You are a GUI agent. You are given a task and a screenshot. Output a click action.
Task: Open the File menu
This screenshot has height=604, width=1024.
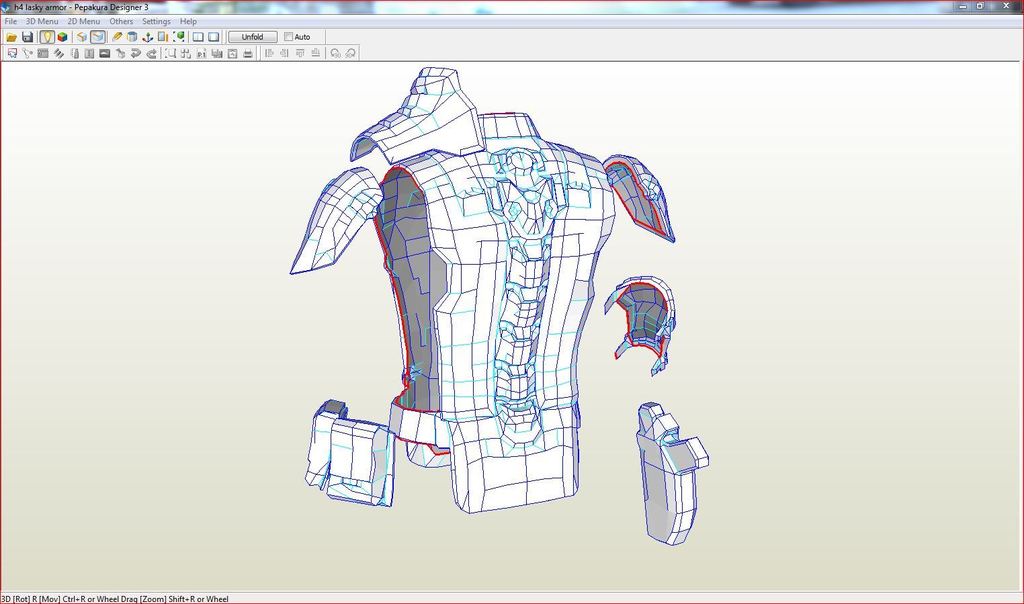coord(11,21)
